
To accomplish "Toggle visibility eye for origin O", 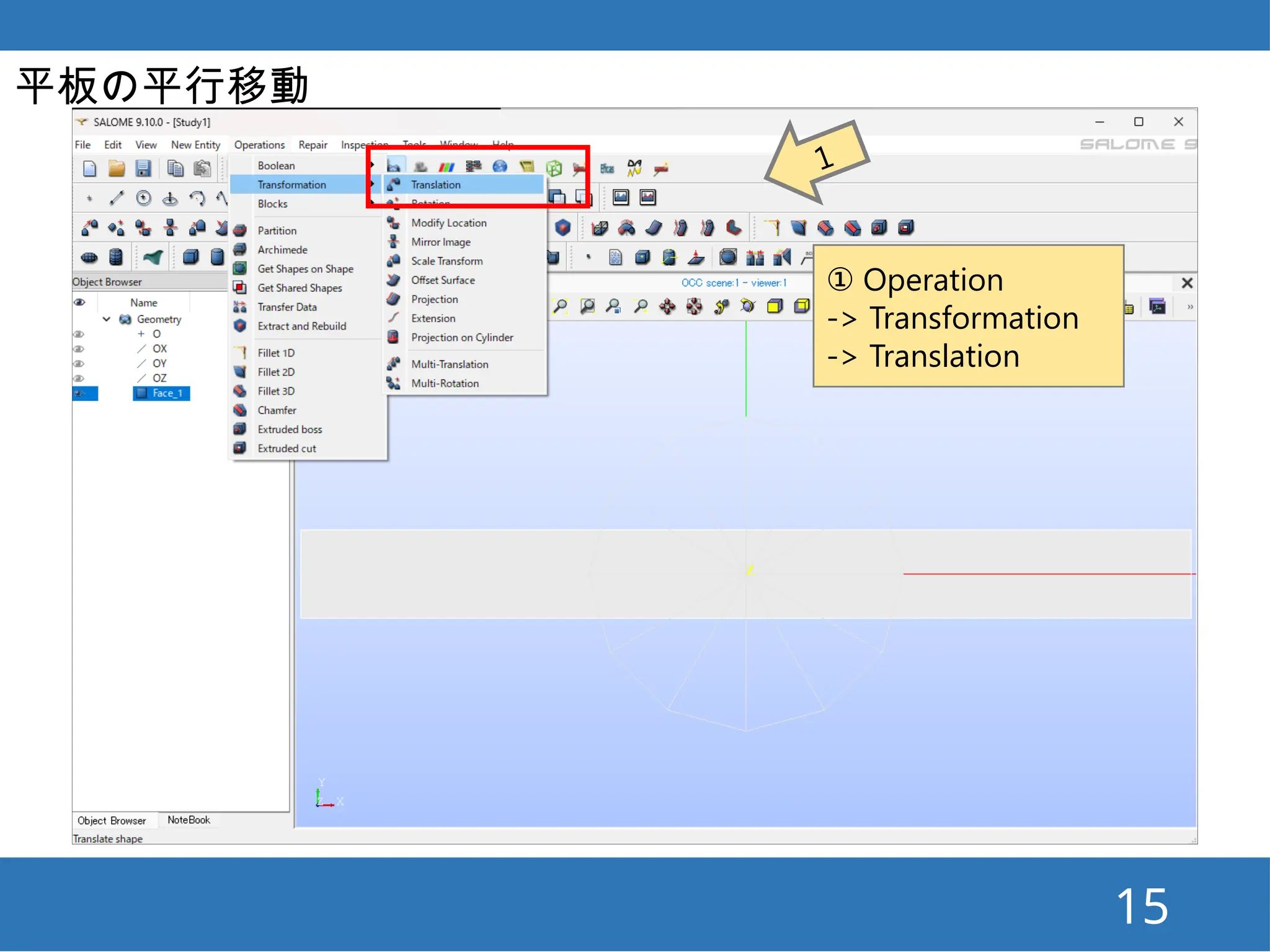I will (79, 334).
